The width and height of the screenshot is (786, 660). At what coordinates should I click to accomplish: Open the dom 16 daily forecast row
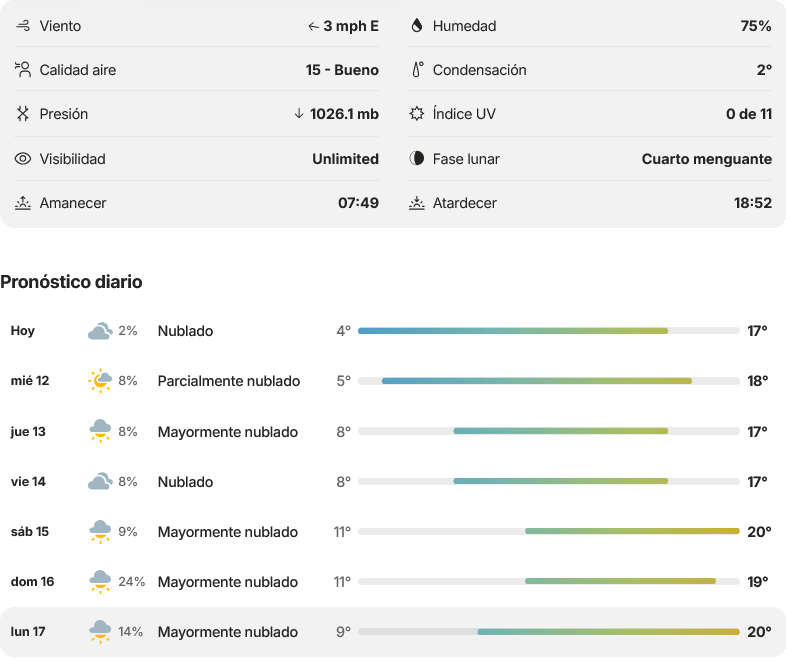(393, 582)
